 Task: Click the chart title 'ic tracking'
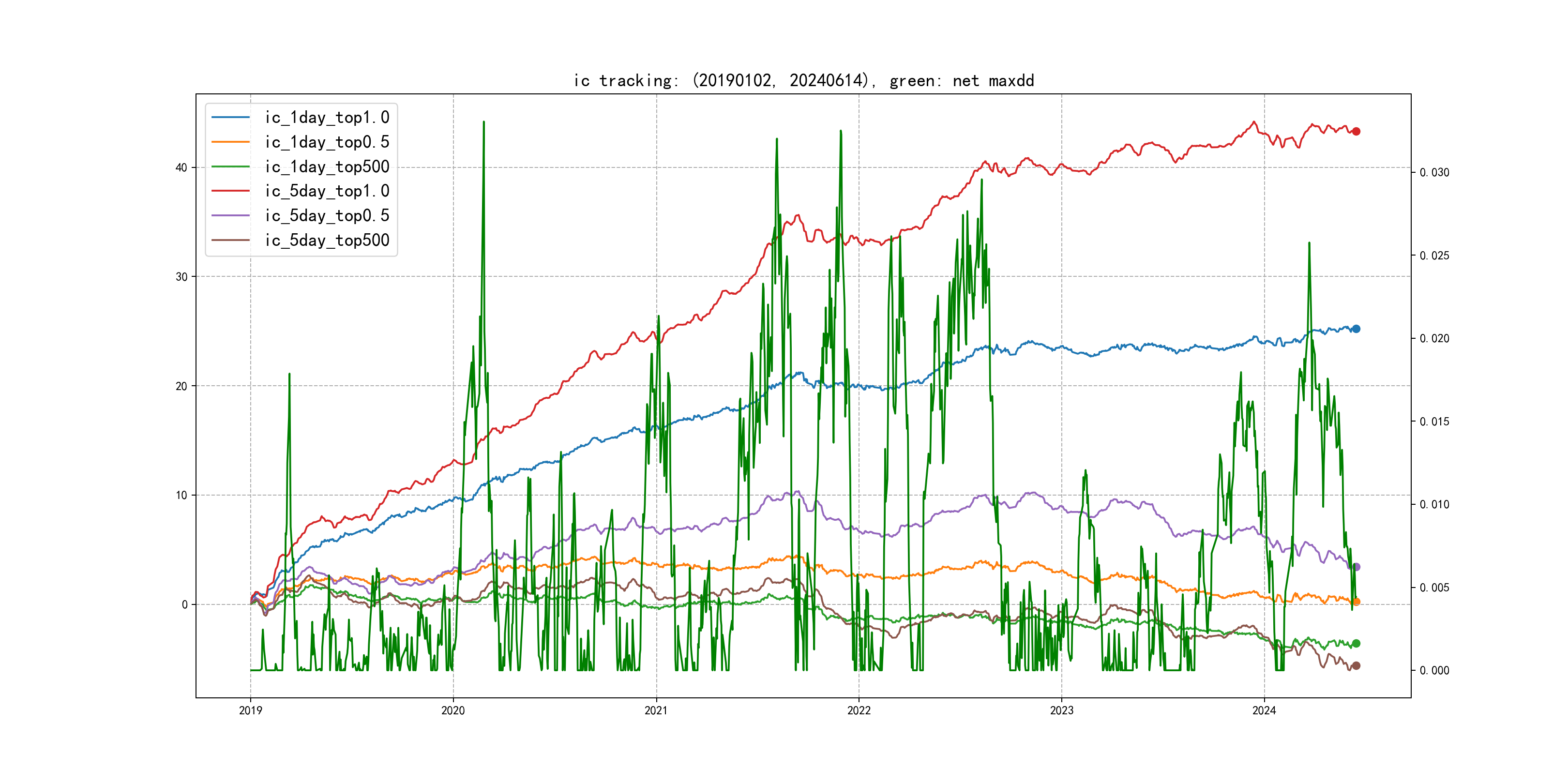tap(803, 80)
